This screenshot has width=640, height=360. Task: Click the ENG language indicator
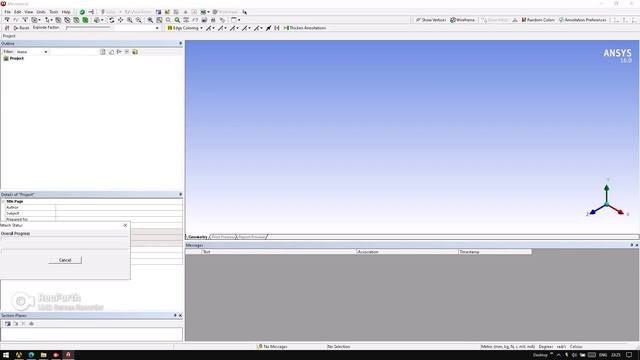603,355
